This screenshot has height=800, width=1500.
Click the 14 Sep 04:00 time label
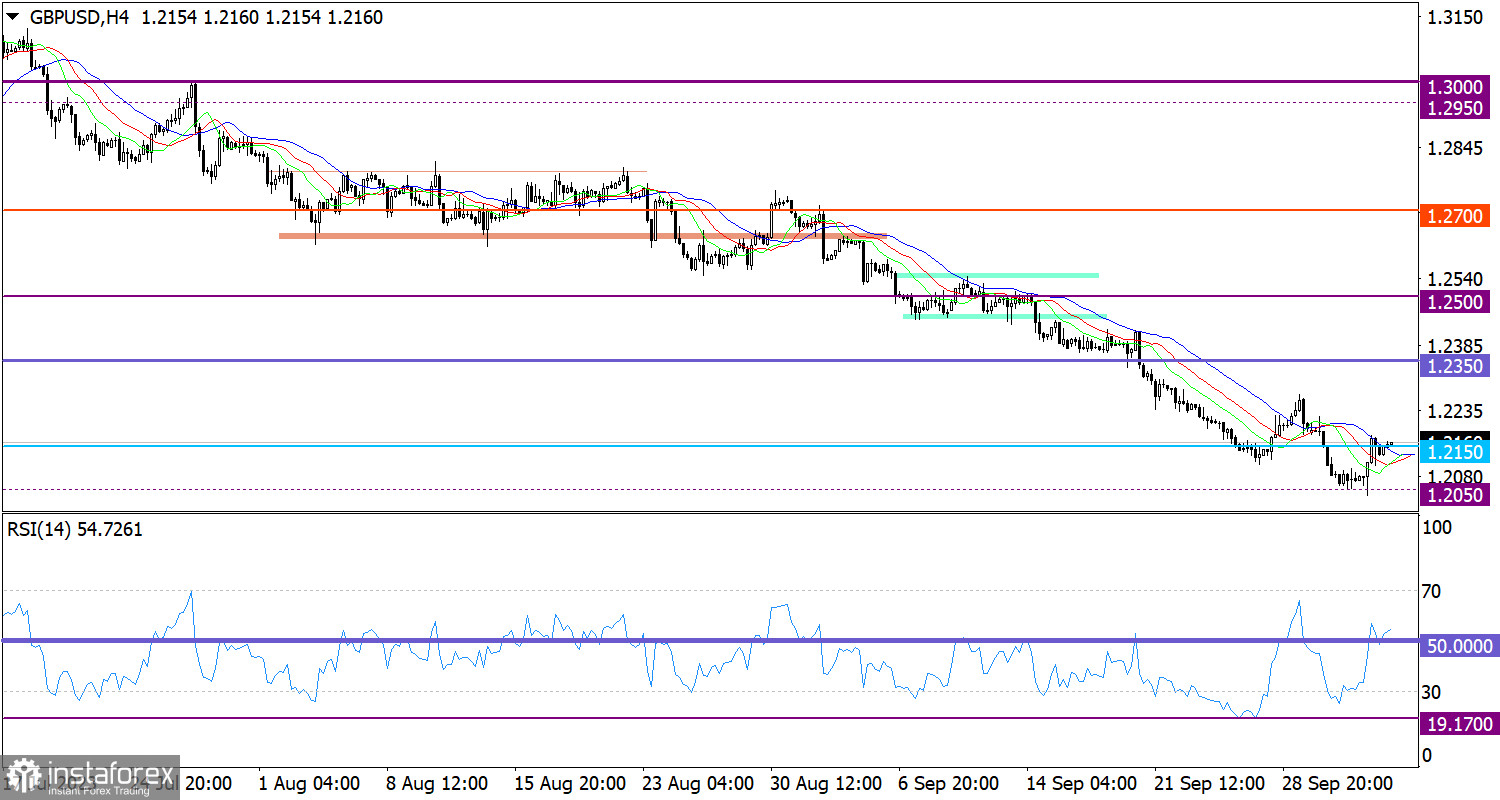[1080, 782]
